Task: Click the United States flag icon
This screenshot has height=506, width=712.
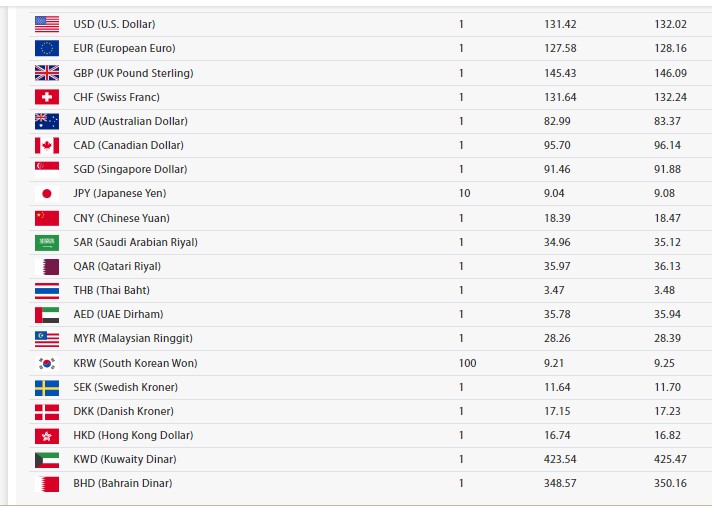Action: point(47,24)
